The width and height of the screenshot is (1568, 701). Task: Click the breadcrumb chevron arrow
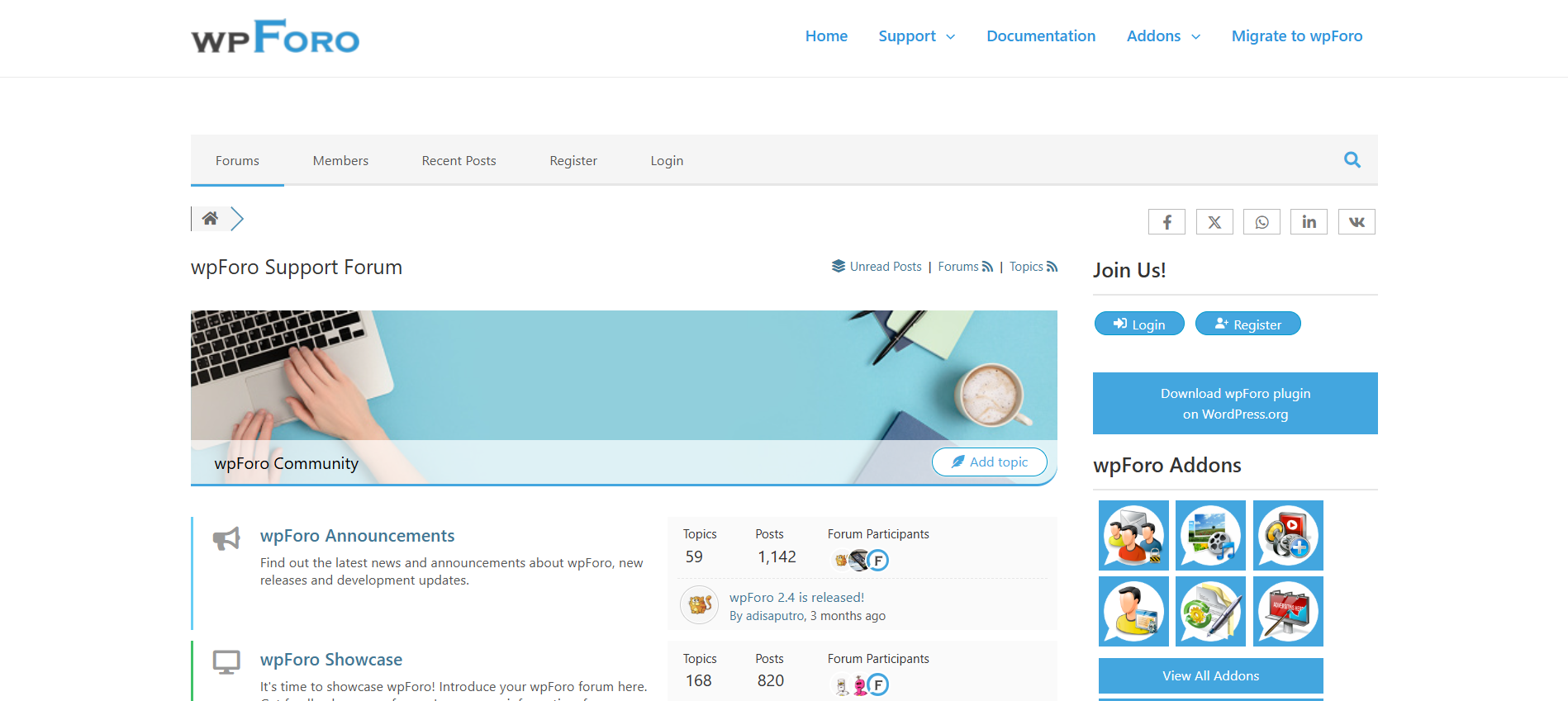pyautogui.click(x=237, y=219)
